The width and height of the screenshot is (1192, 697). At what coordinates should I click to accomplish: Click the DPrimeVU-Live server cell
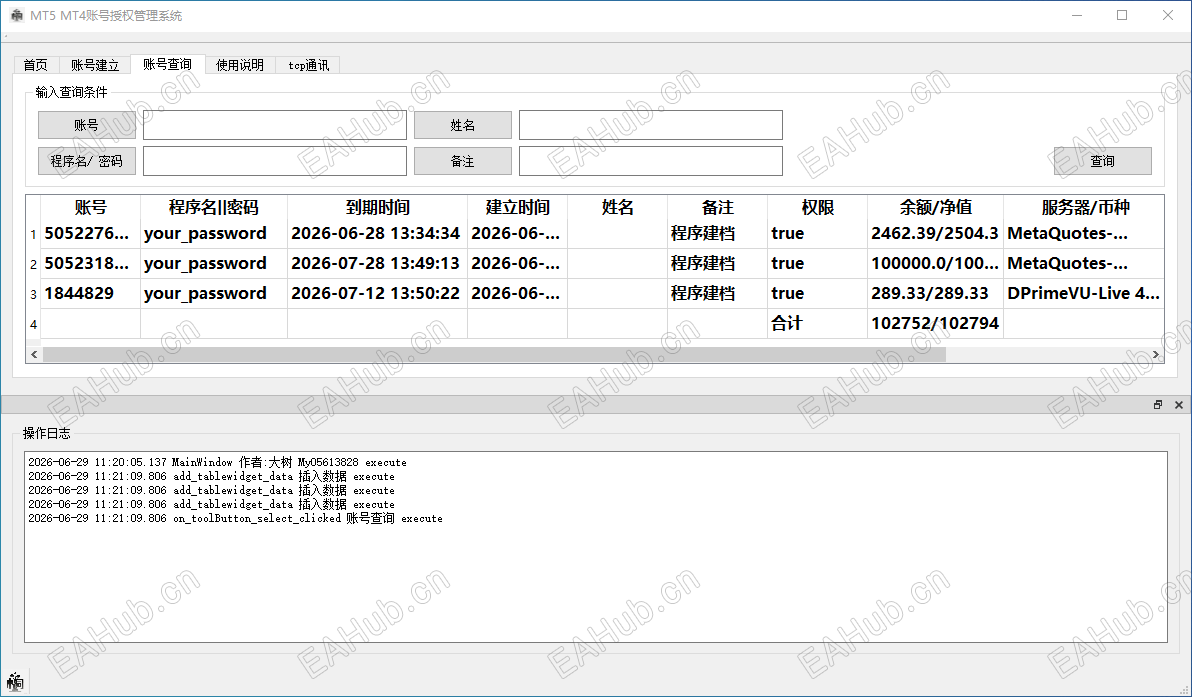[x=1083, y=293]
